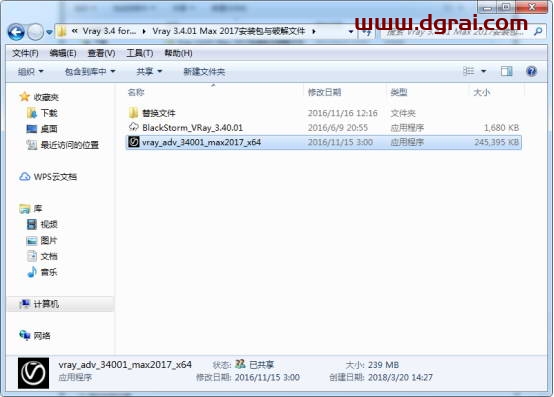Click the 收藏夹 star icon
The height and width of the screenshot is (397, 554).
pos(24,96)
